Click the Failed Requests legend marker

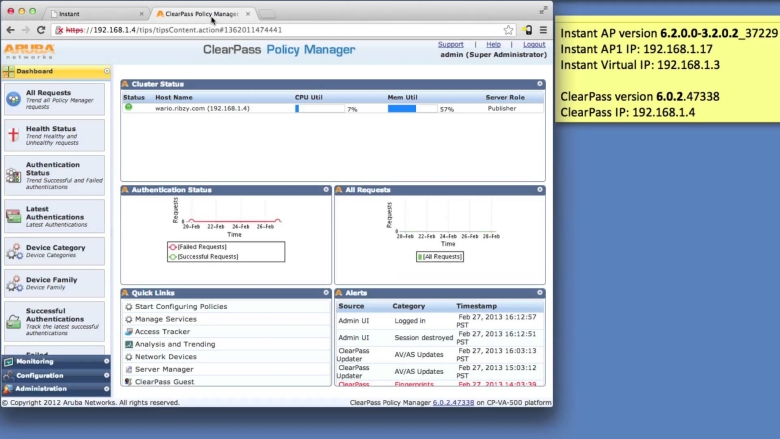(x=173, y=247)
